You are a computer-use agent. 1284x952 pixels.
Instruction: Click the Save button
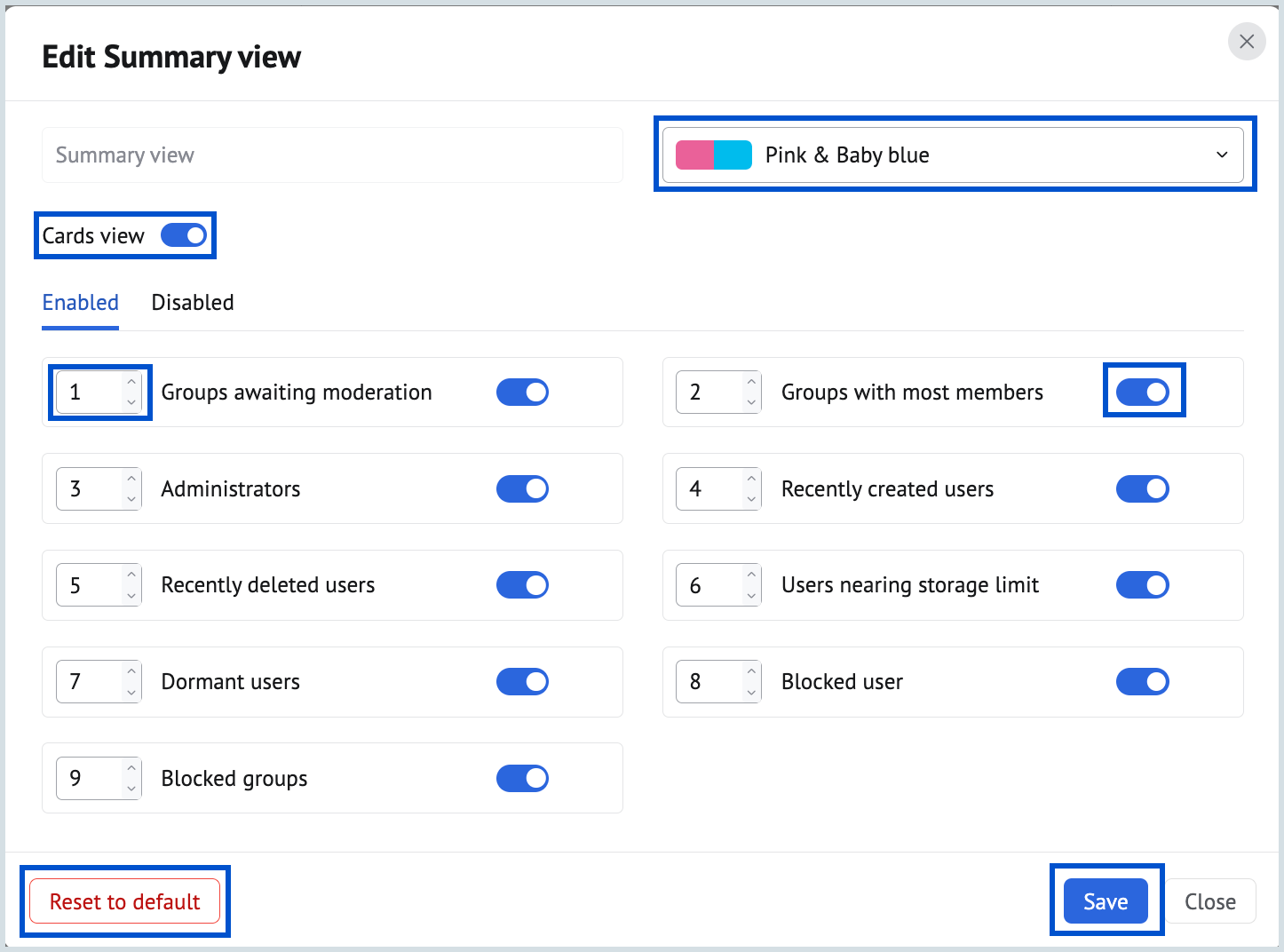pyautogui.click(x=1106, y=900)
